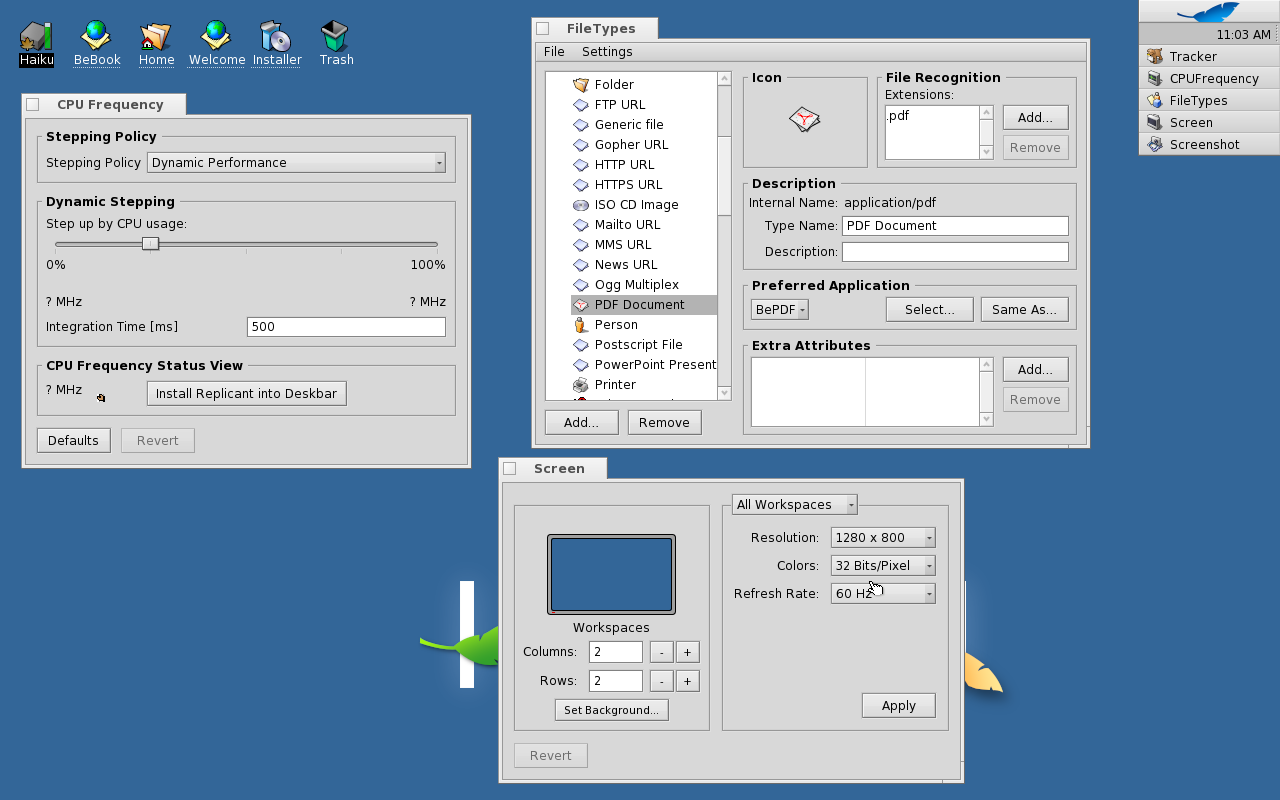Increase workspace columns with plus button
The image size is (1280, 800).
[x=688, y=652]
